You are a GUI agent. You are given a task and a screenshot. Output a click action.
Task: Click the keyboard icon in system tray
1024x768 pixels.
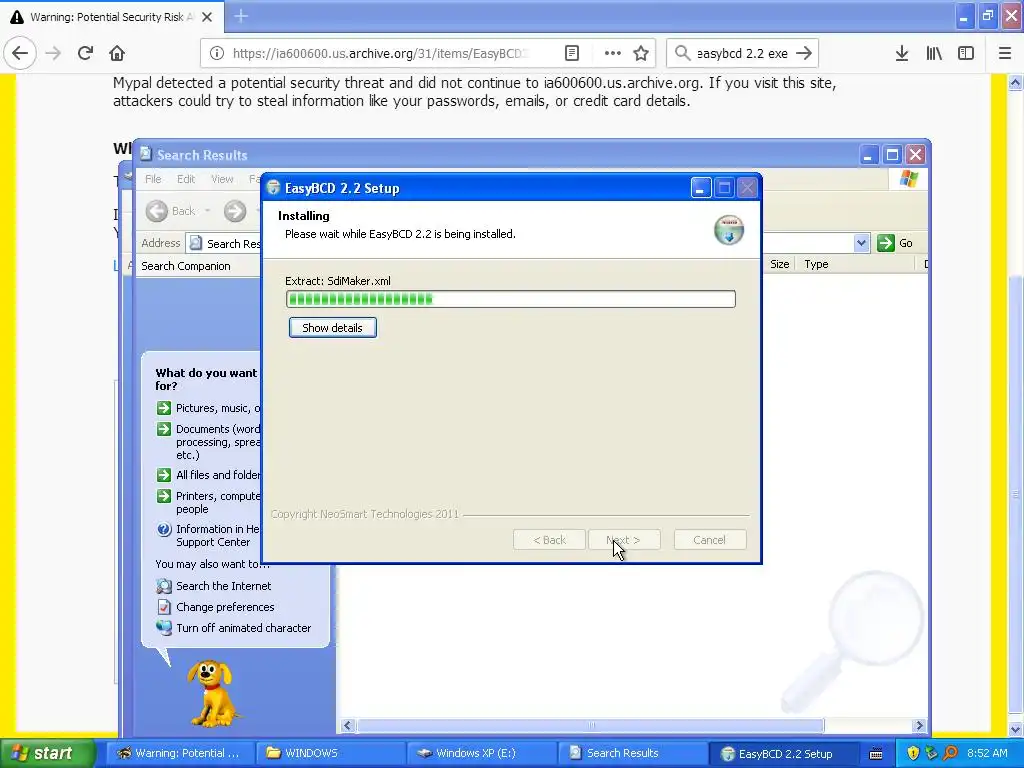[876, 754]
